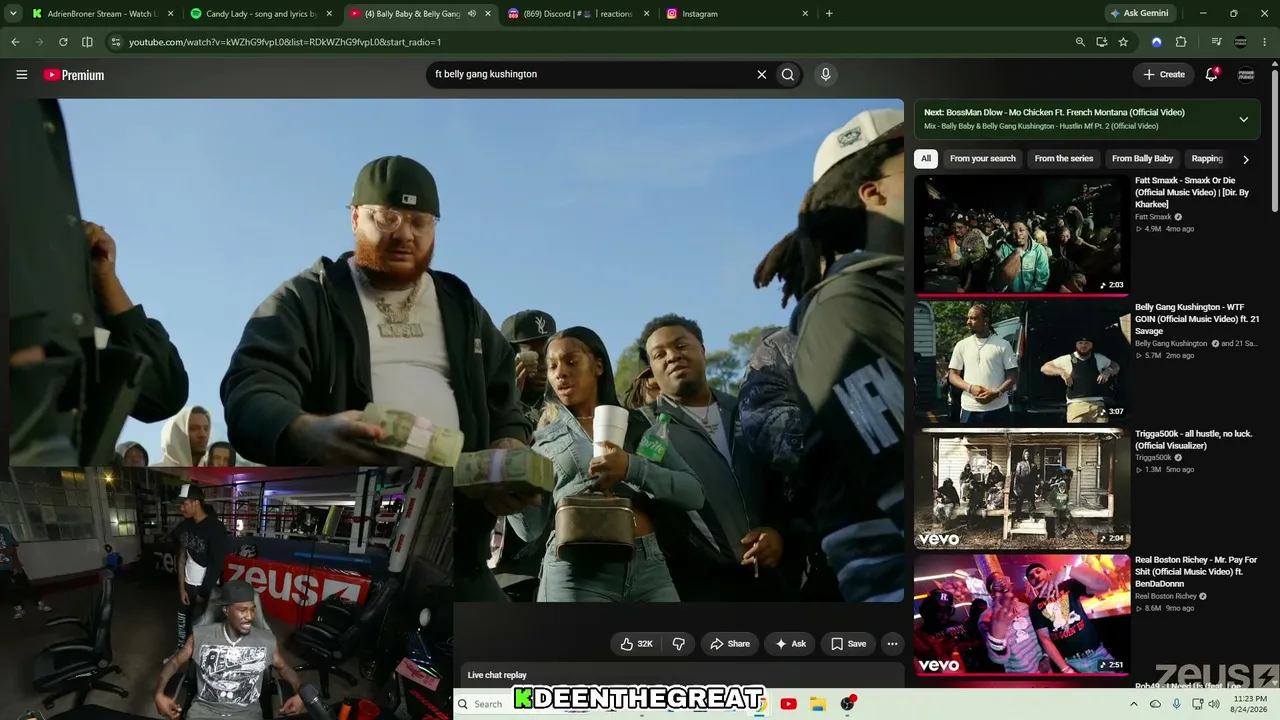Open the YouTube guide hamburger menu
This screenshot has width=1280, height=720.
21,74
